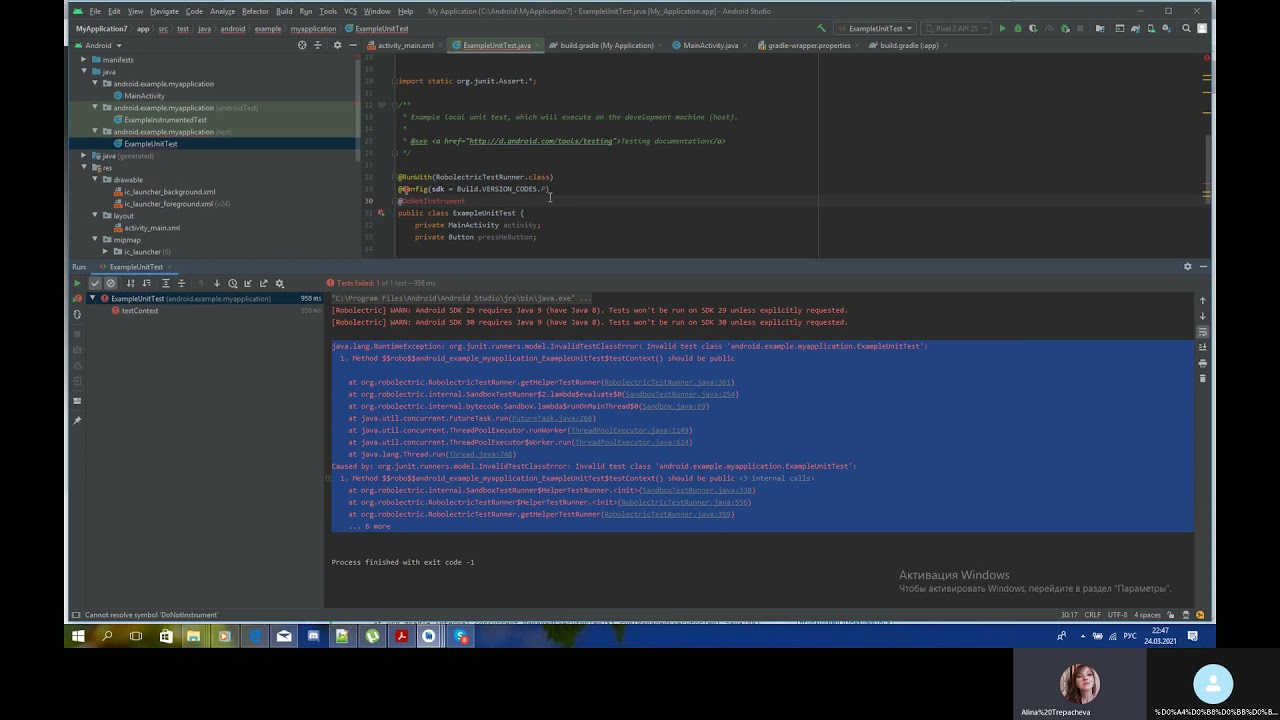
Task: Toggle soft-wrap icon beside console output
Action: (x=1202, y=331)
